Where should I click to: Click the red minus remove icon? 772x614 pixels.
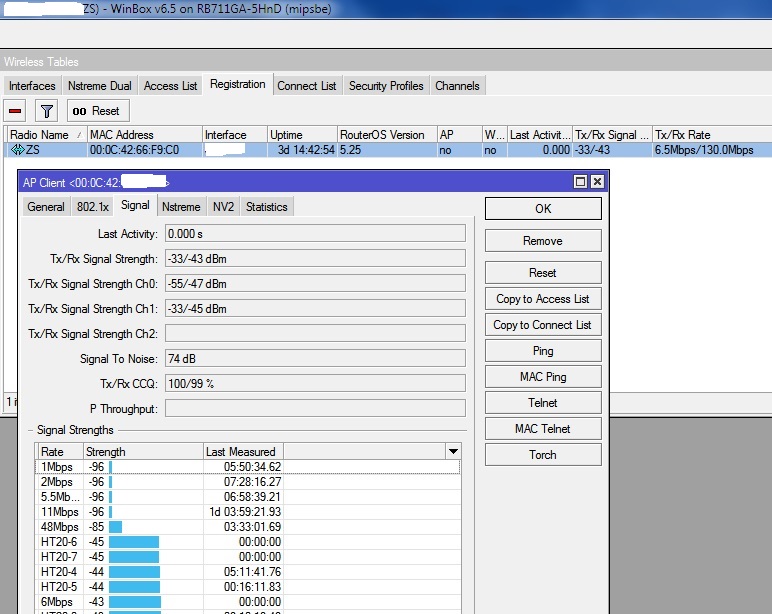tap(15, 111)
